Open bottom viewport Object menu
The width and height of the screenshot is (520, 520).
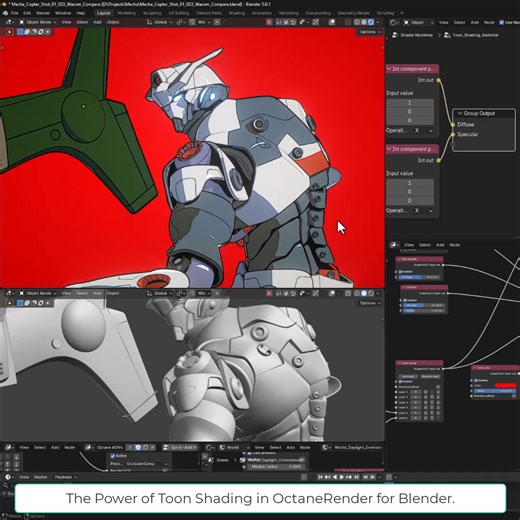point(113,293)
